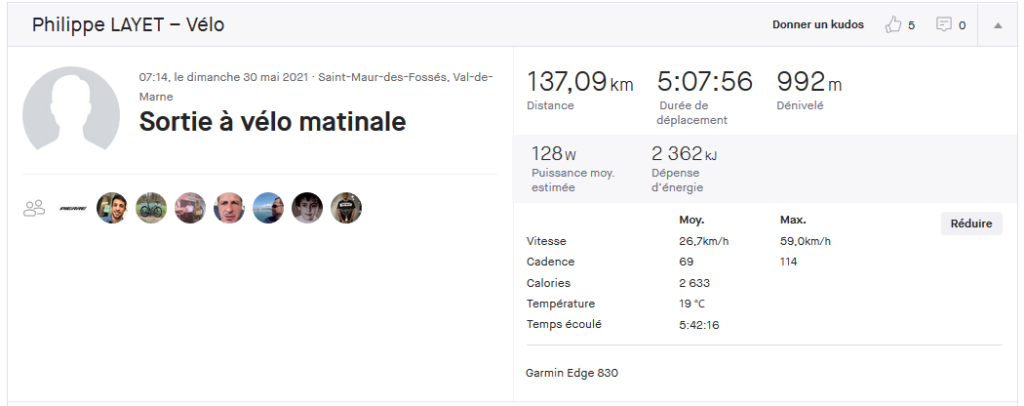The height and width of the screenshot is (406, 1024).
Task: Open the PIERRE club logo avatar
Action: [72, 208]
